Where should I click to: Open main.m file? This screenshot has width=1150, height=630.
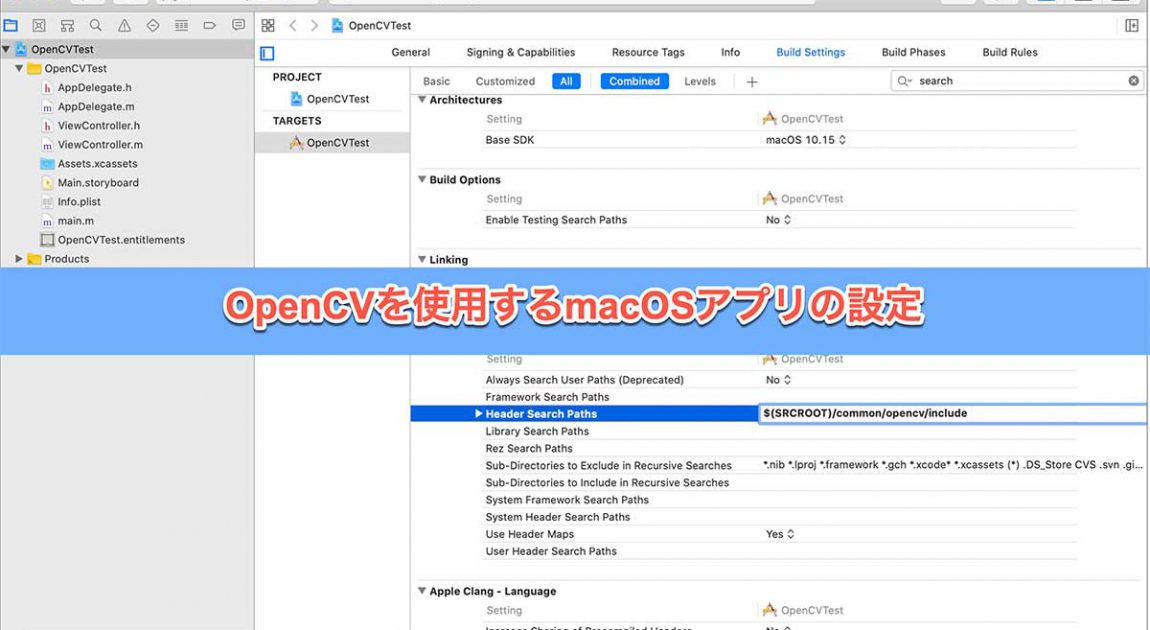pyautogui.click(x=67, y=221)
